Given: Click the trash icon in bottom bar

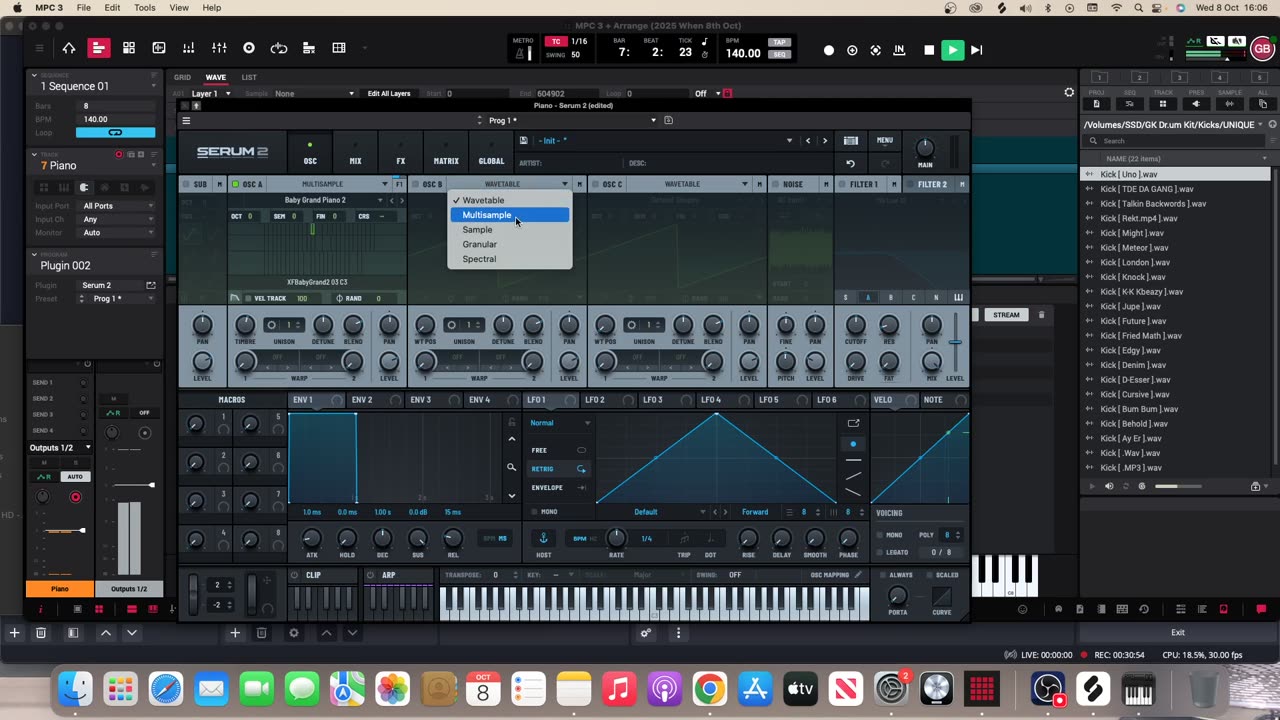Looking at the screenshot, I should [x=41, y=632].
